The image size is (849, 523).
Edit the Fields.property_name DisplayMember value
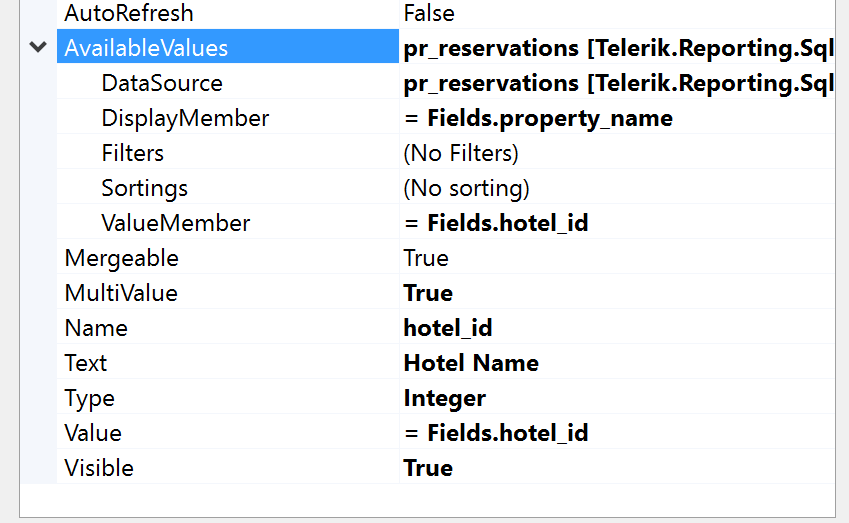coord(538,118)
